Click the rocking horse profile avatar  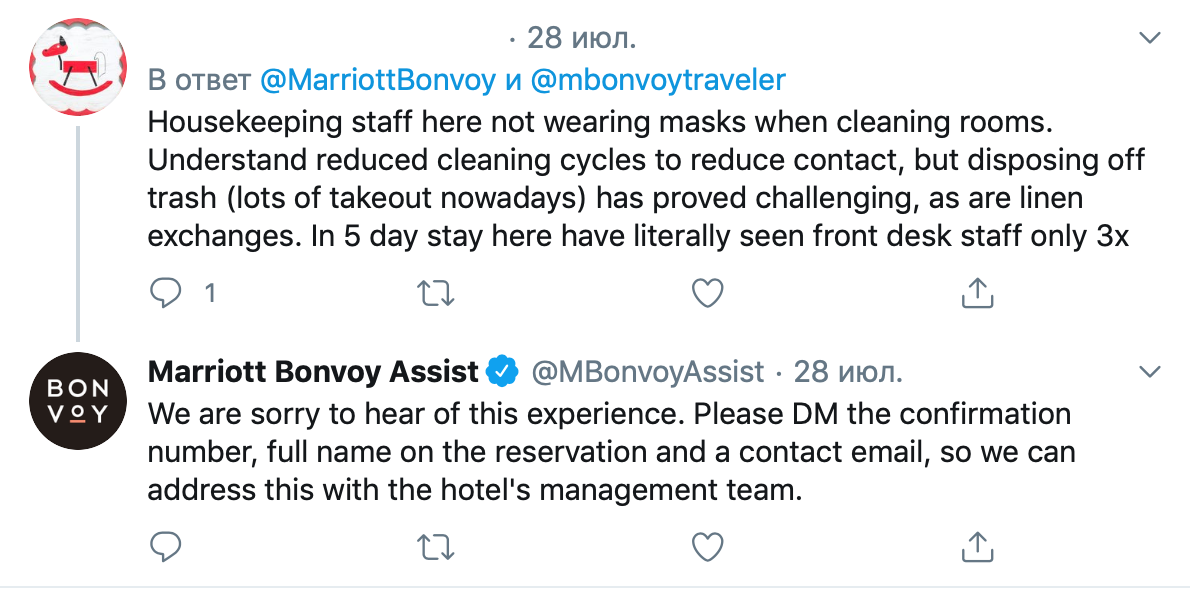pyautogui.click(x=77, y=66)
